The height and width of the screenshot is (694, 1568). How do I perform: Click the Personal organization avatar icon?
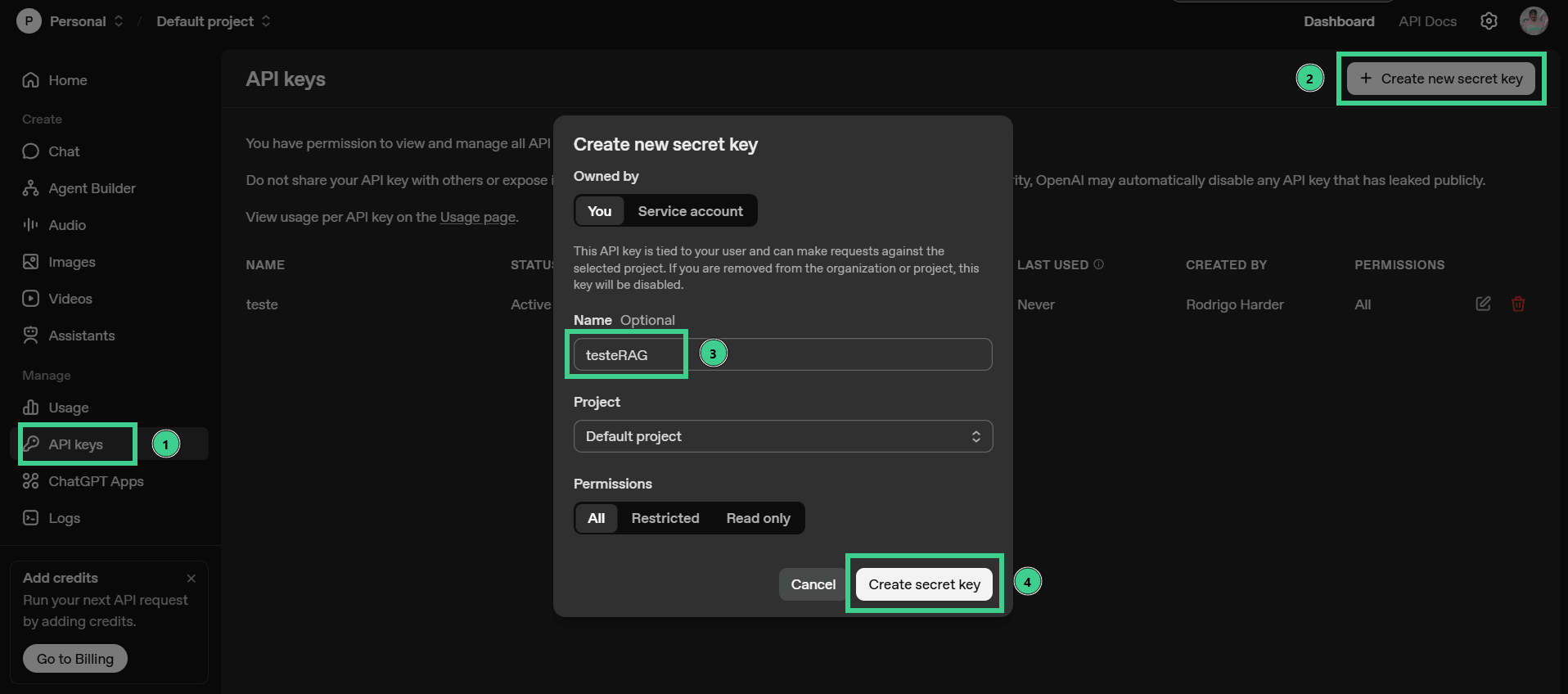(x=29, y=21)
